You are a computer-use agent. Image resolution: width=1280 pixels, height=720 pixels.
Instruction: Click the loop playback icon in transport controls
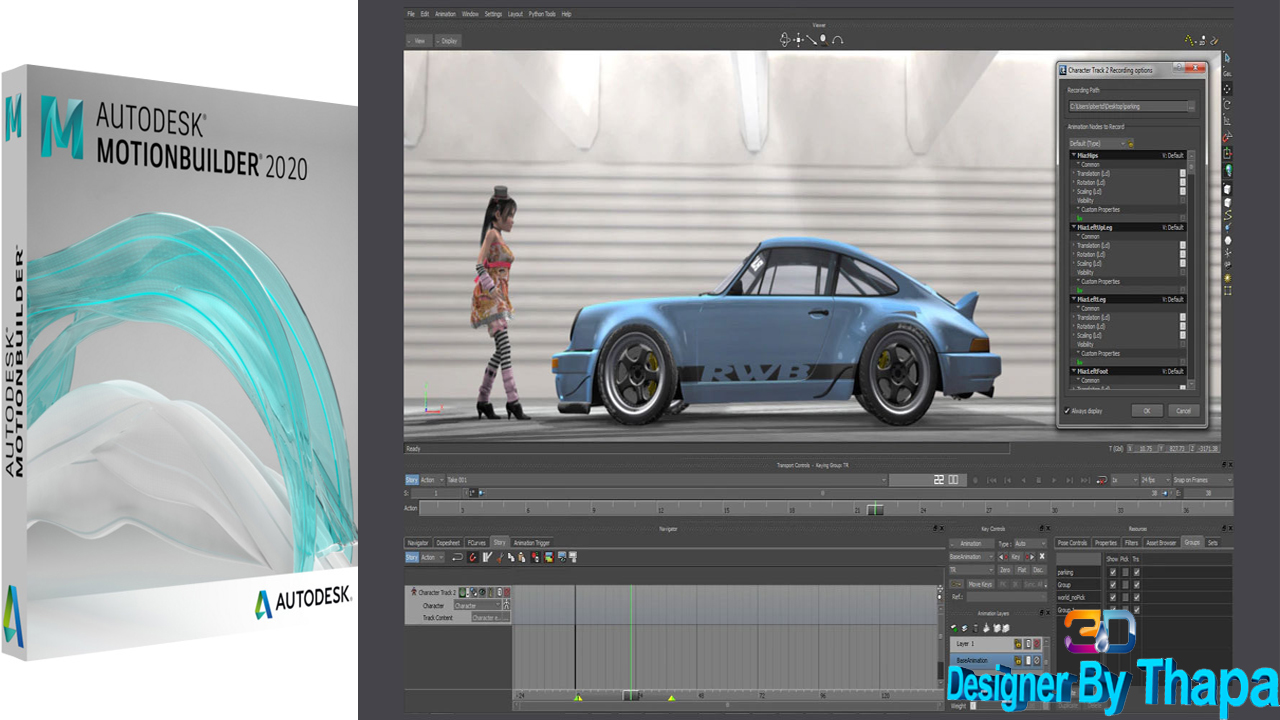pos(1101,480)
